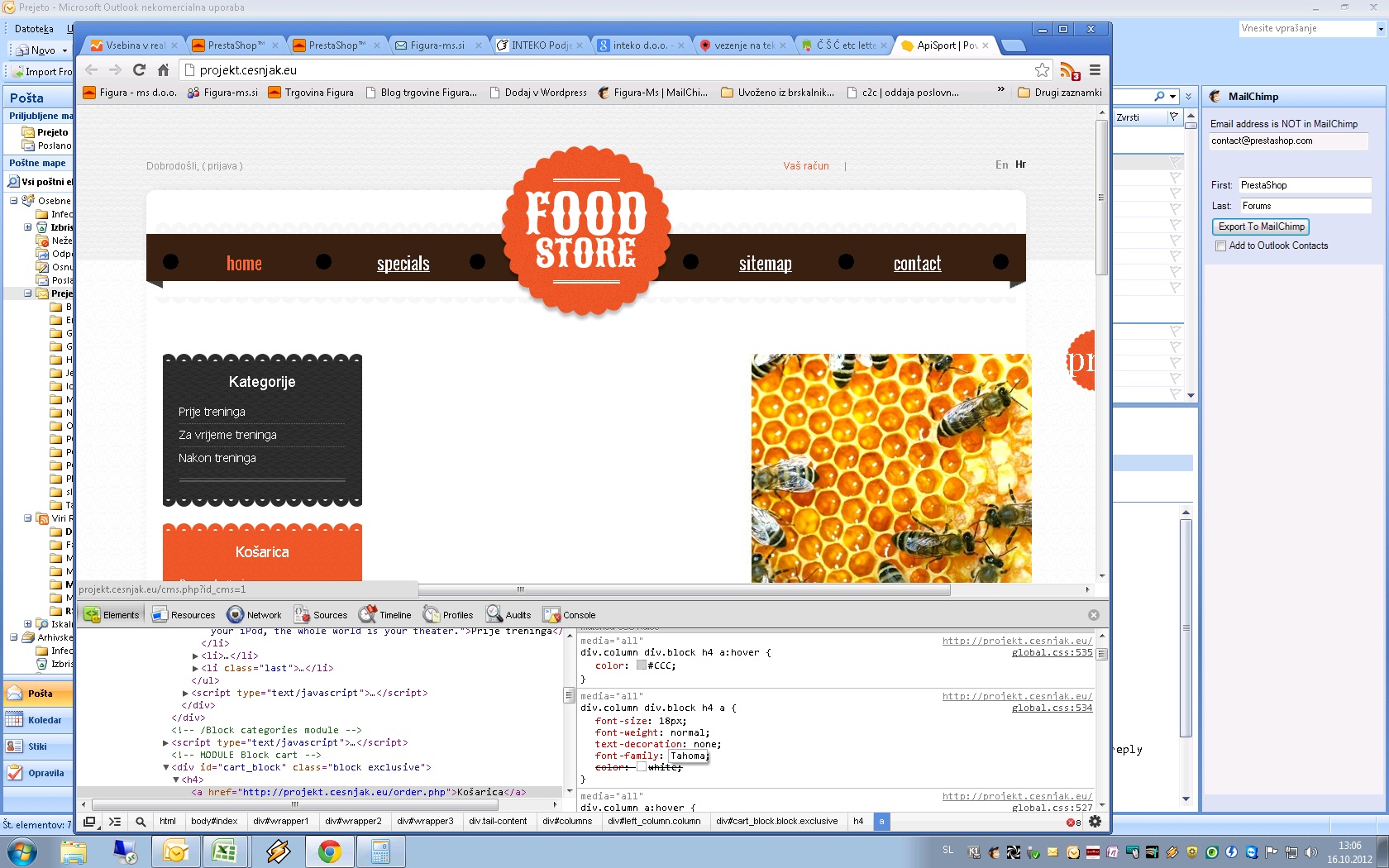
Task: Open the Nakon treninga category
Action: click(217, 458)
